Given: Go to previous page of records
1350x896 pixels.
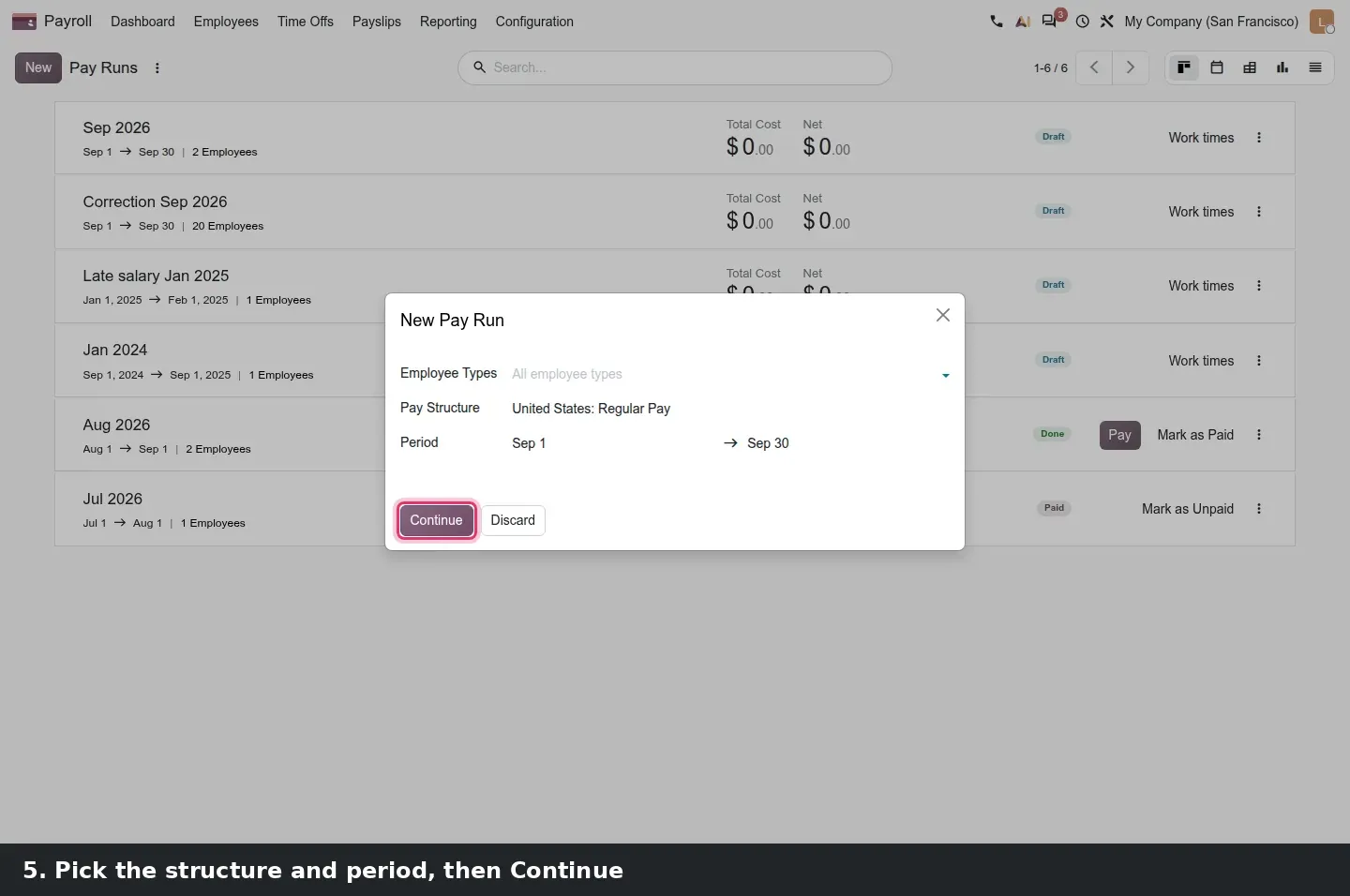Looking at the screenshot, I should 1094,67.
